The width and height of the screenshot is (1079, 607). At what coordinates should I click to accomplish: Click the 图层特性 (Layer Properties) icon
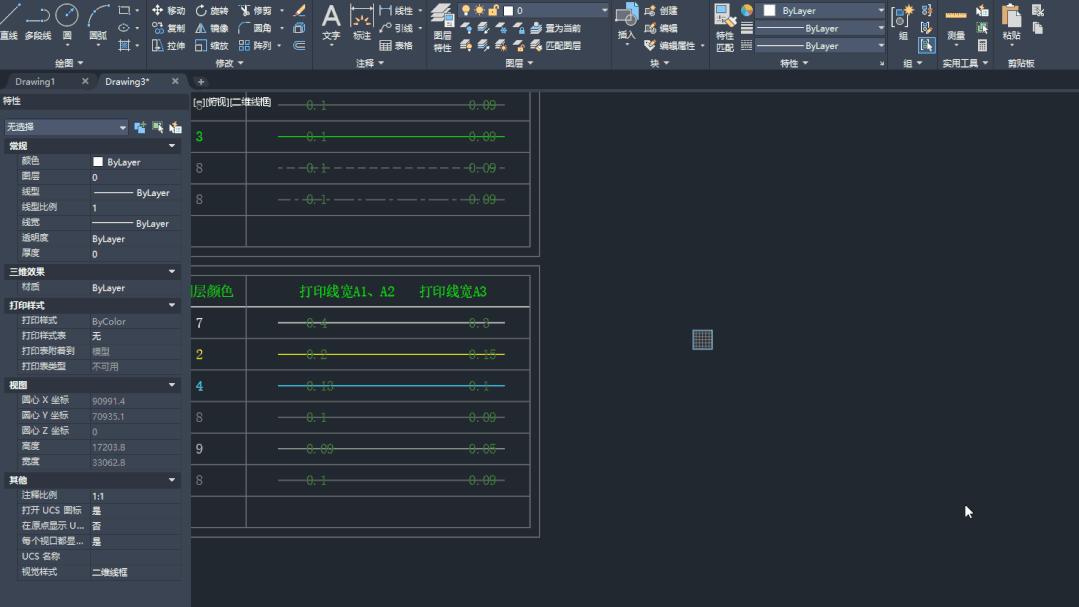tap(442, 26)
